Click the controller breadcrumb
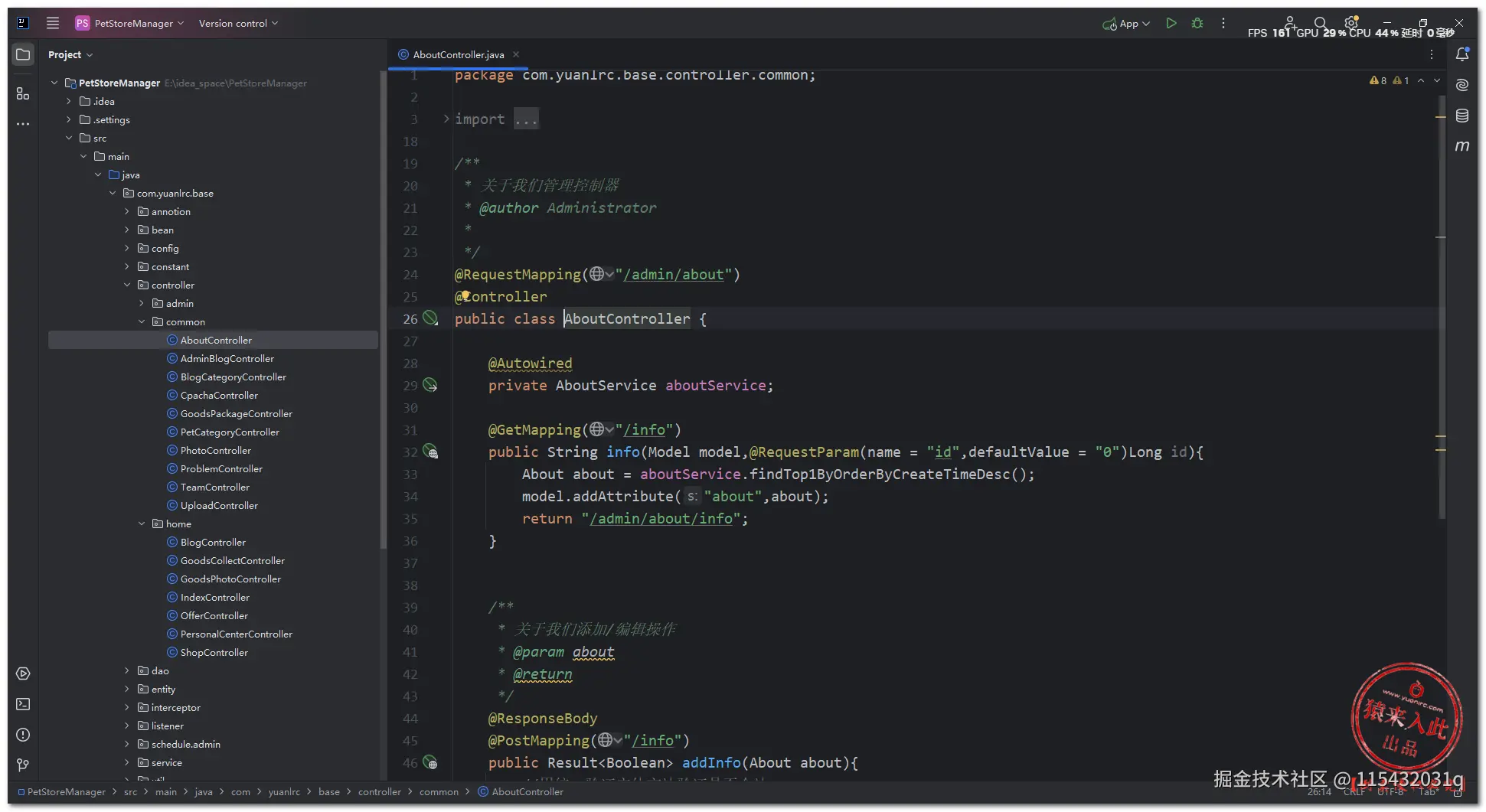This screenshot has width=1486, height=812. [380, 792]
